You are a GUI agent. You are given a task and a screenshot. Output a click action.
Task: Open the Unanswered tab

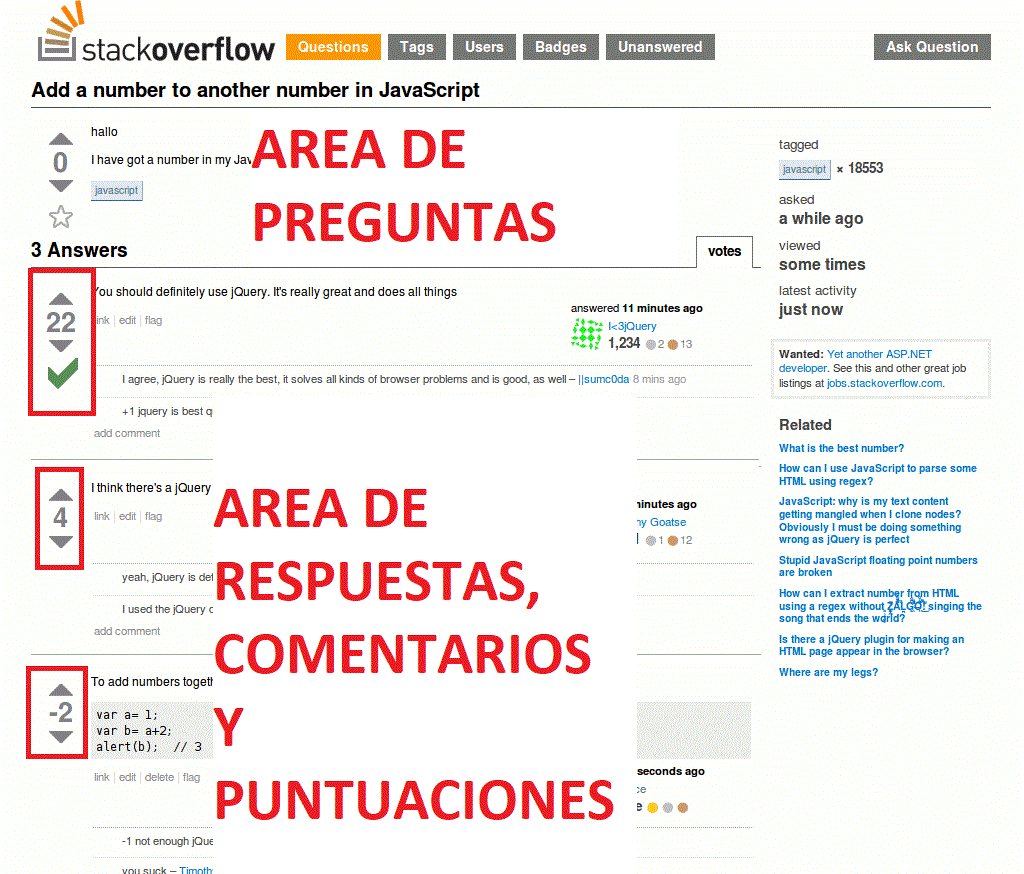659,47
